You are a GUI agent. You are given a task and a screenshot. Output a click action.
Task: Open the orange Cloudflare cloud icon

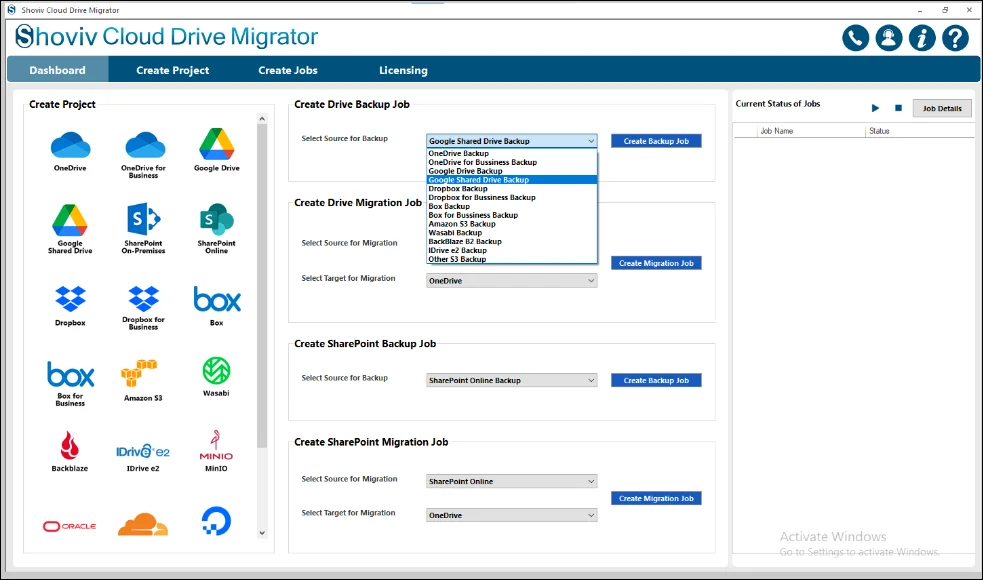point(143,524)
